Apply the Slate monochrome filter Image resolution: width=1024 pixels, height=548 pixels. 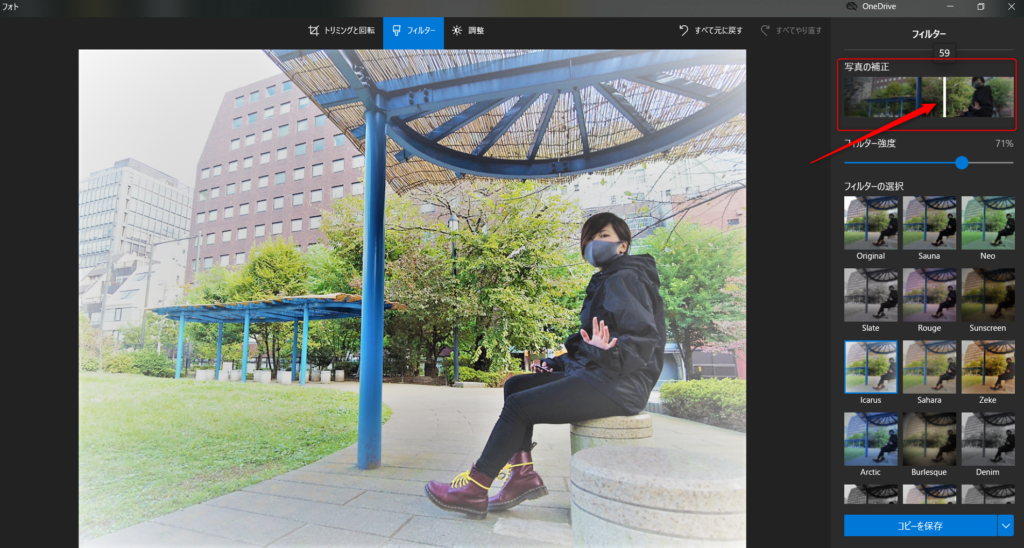[870, 294]
